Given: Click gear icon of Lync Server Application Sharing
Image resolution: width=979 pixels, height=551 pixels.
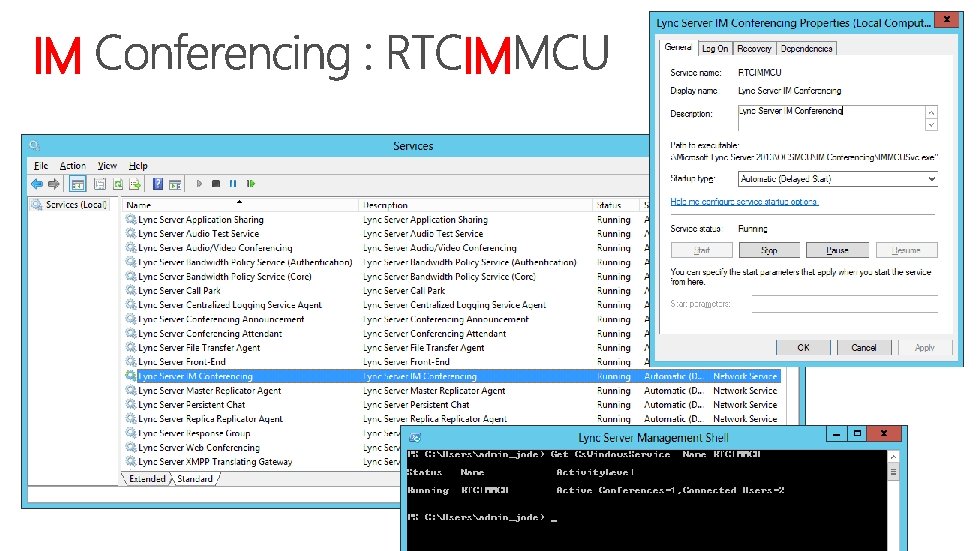Looking at the screenshot, I should click(130, 219).
